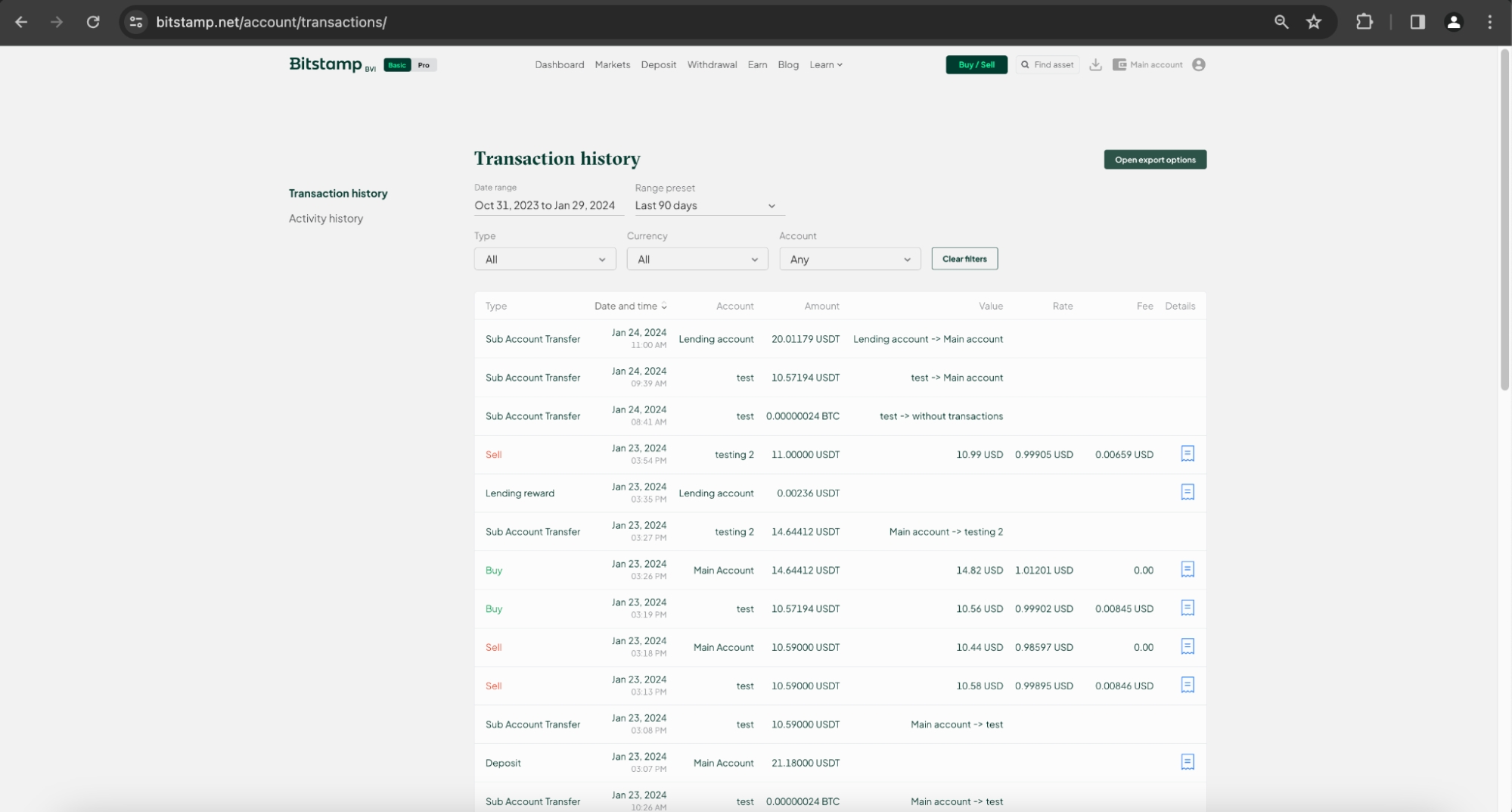This screenshot has height=812, width=1512.
Task: Open the Blog link
Action: (x=788, y=64)
